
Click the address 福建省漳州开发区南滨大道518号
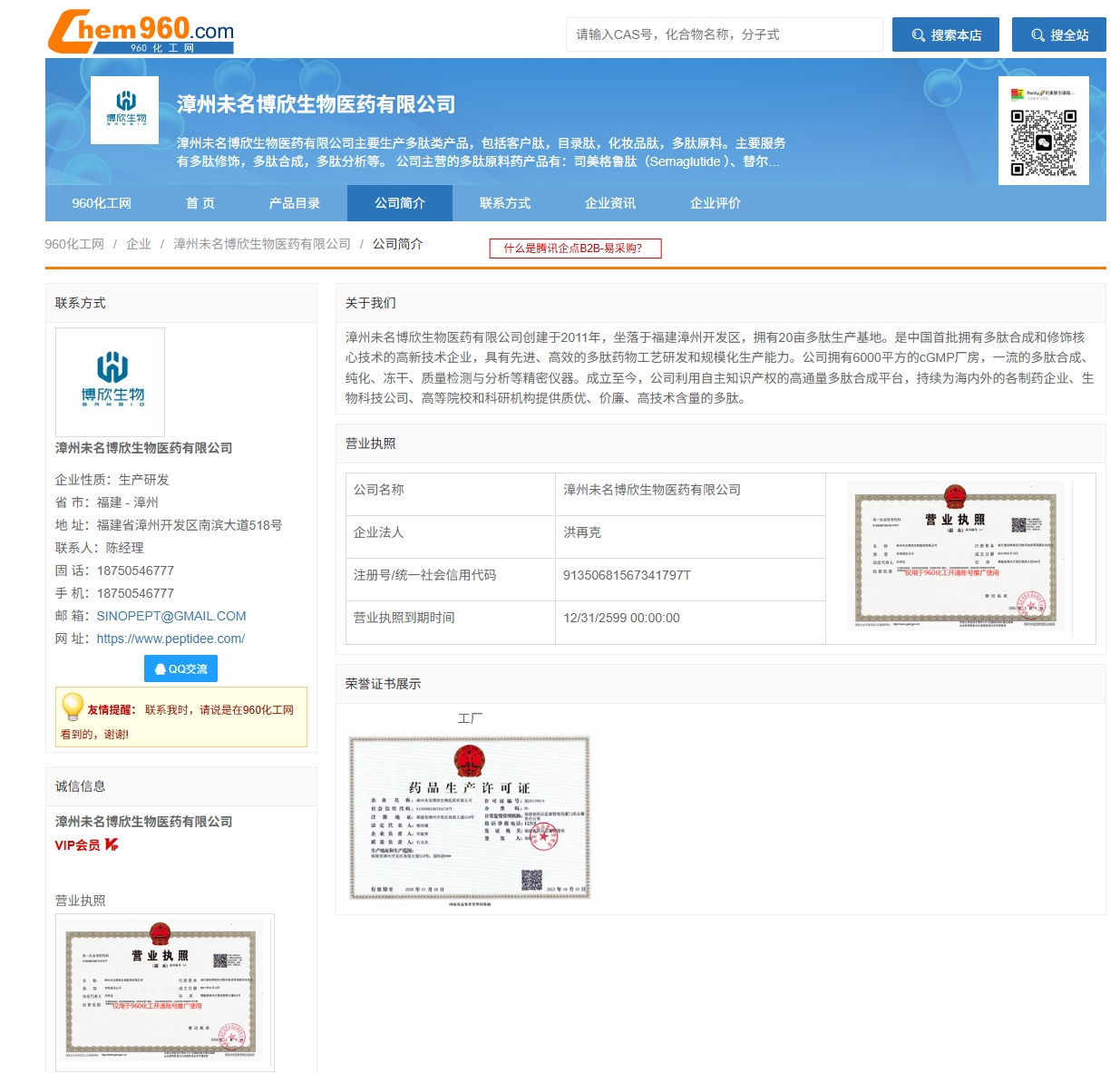[190, 525]
